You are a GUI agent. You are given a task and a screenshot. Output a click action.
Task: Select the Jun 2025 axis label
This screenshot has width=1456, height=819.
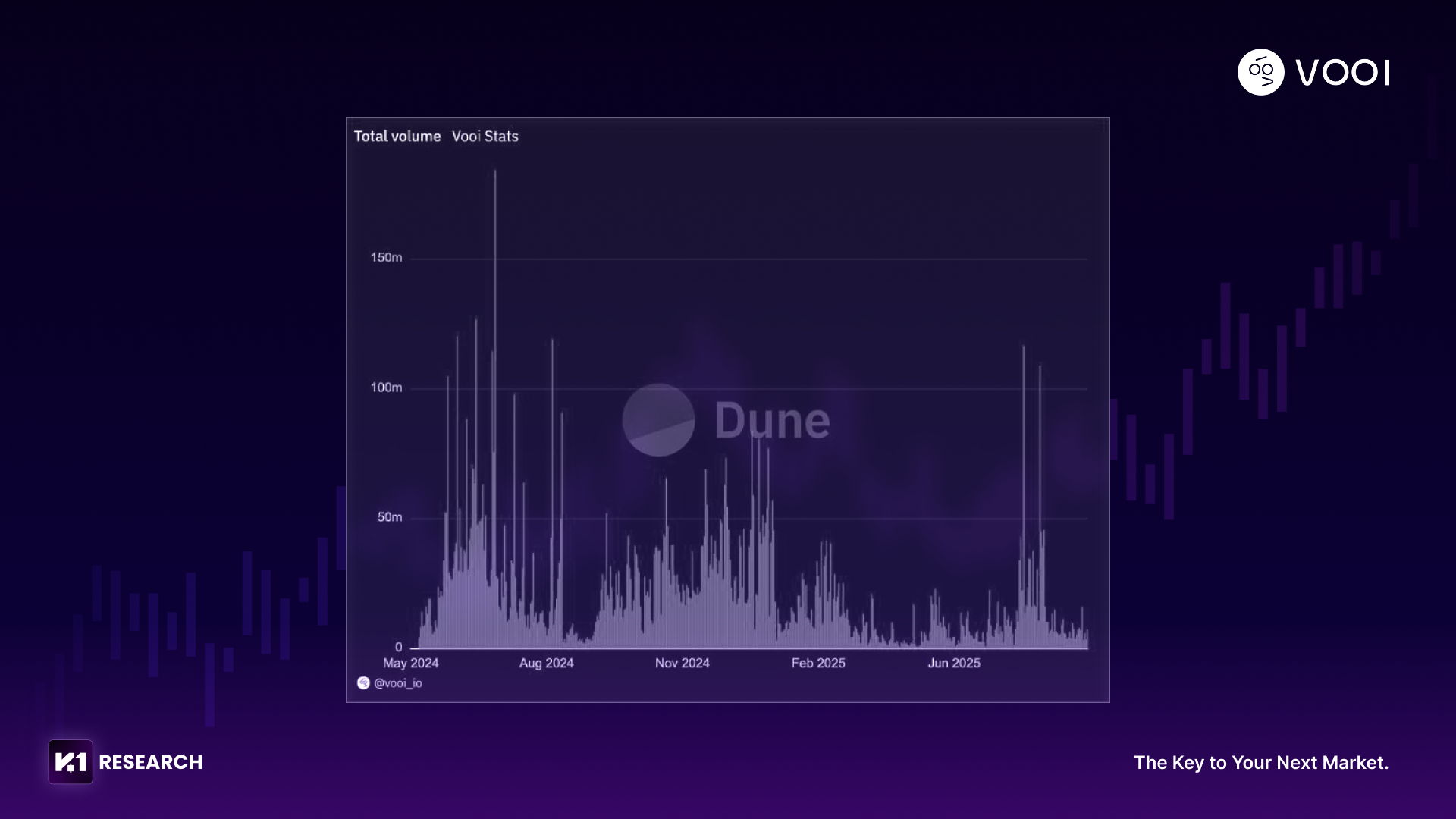954,663
